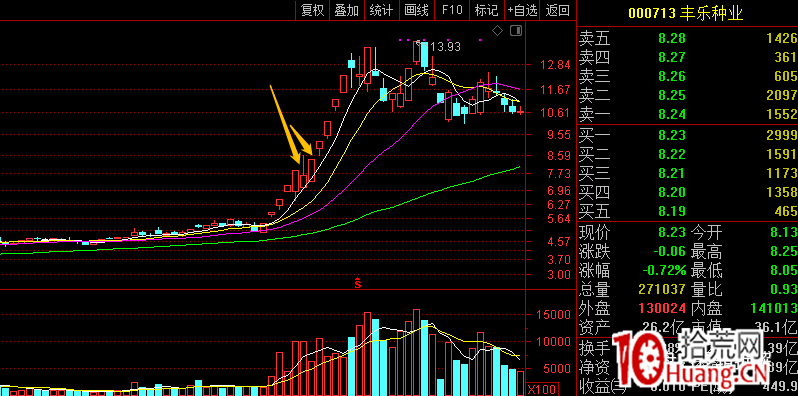This screenshot has height=396, width=798.
Task: Click the 10.61 price axis label
Action: [555, 112]
